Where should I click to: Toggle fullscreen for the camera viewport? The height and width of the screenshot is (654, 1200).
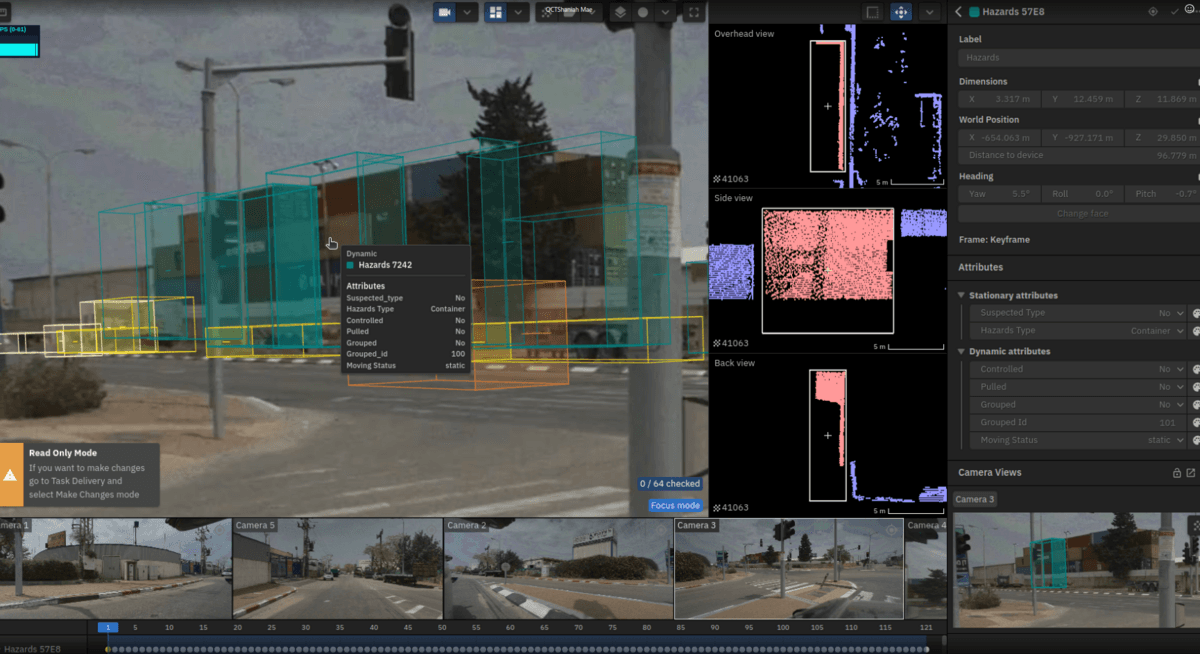click(x=694, y=12)
